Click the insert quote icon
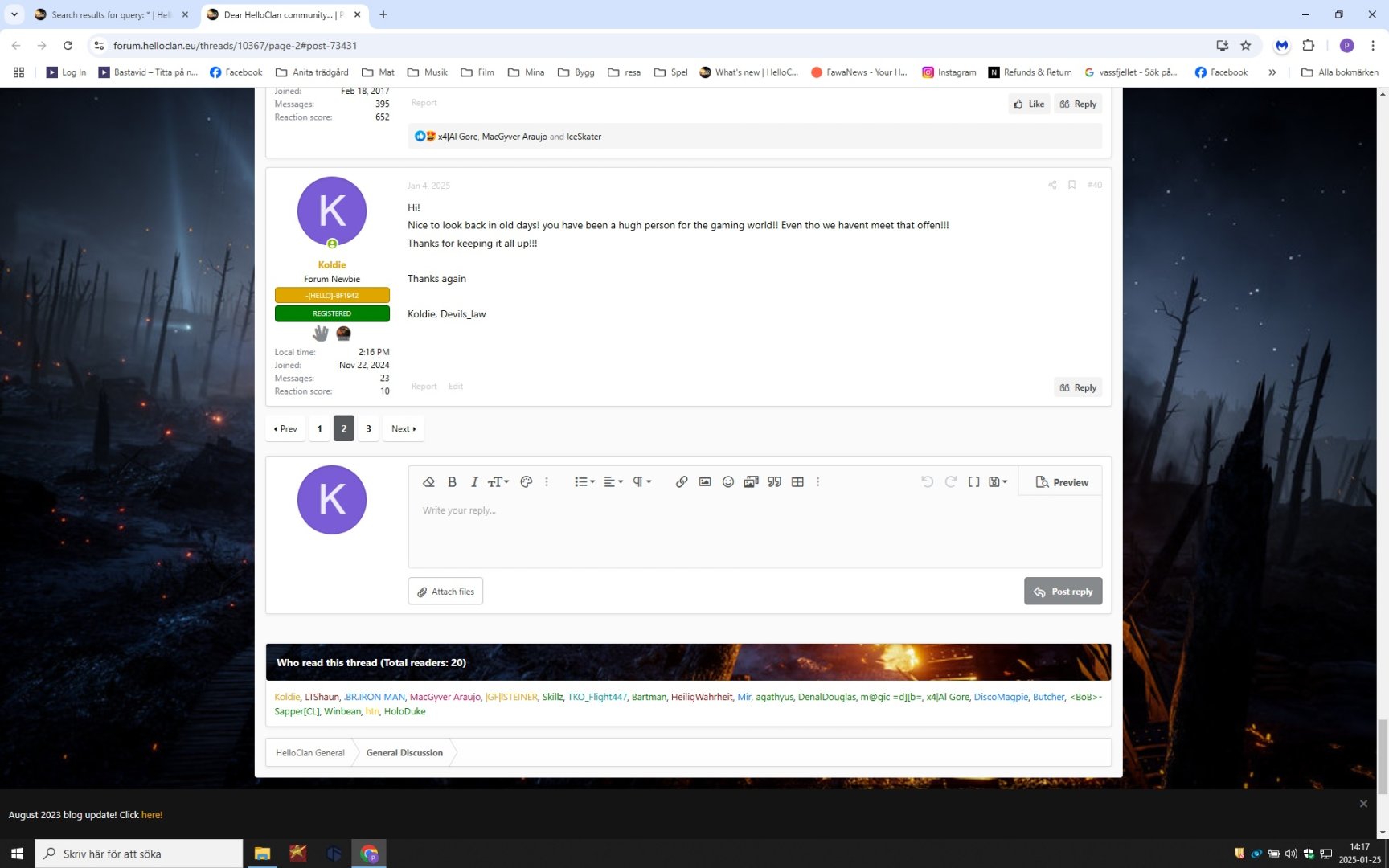The height and width of the screenshot is (868, 1389). tap(774, 482)
